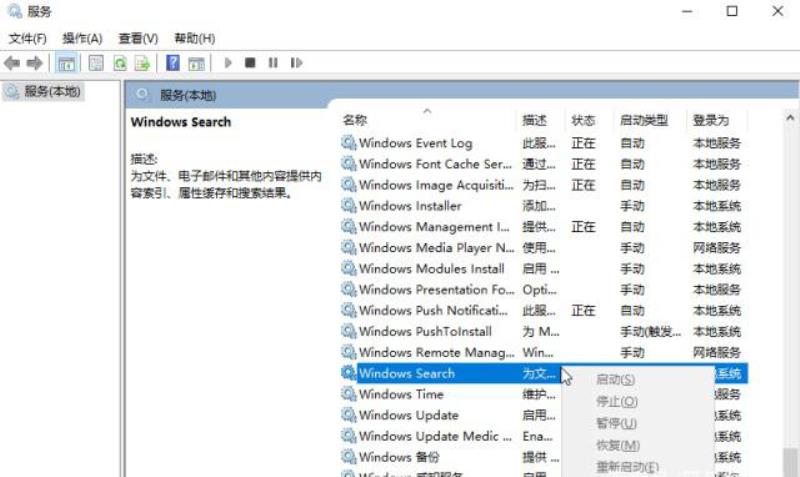Image resolution: width=800 pixels, height=477 pixels.
Task: Click 手动(触发... startup type of PushToInstall
Action: tap(650, 332)
